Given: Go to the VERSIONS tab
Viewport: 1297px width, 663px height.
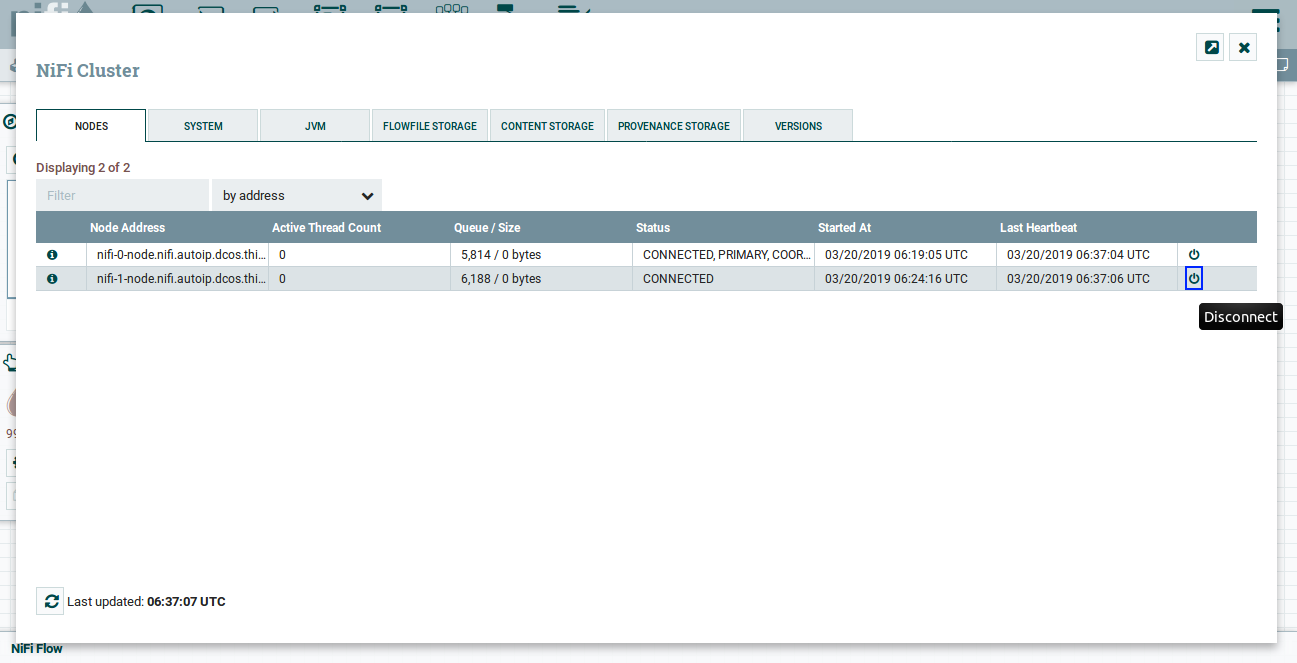Looking at the screenshot, I should pos(798,126).
